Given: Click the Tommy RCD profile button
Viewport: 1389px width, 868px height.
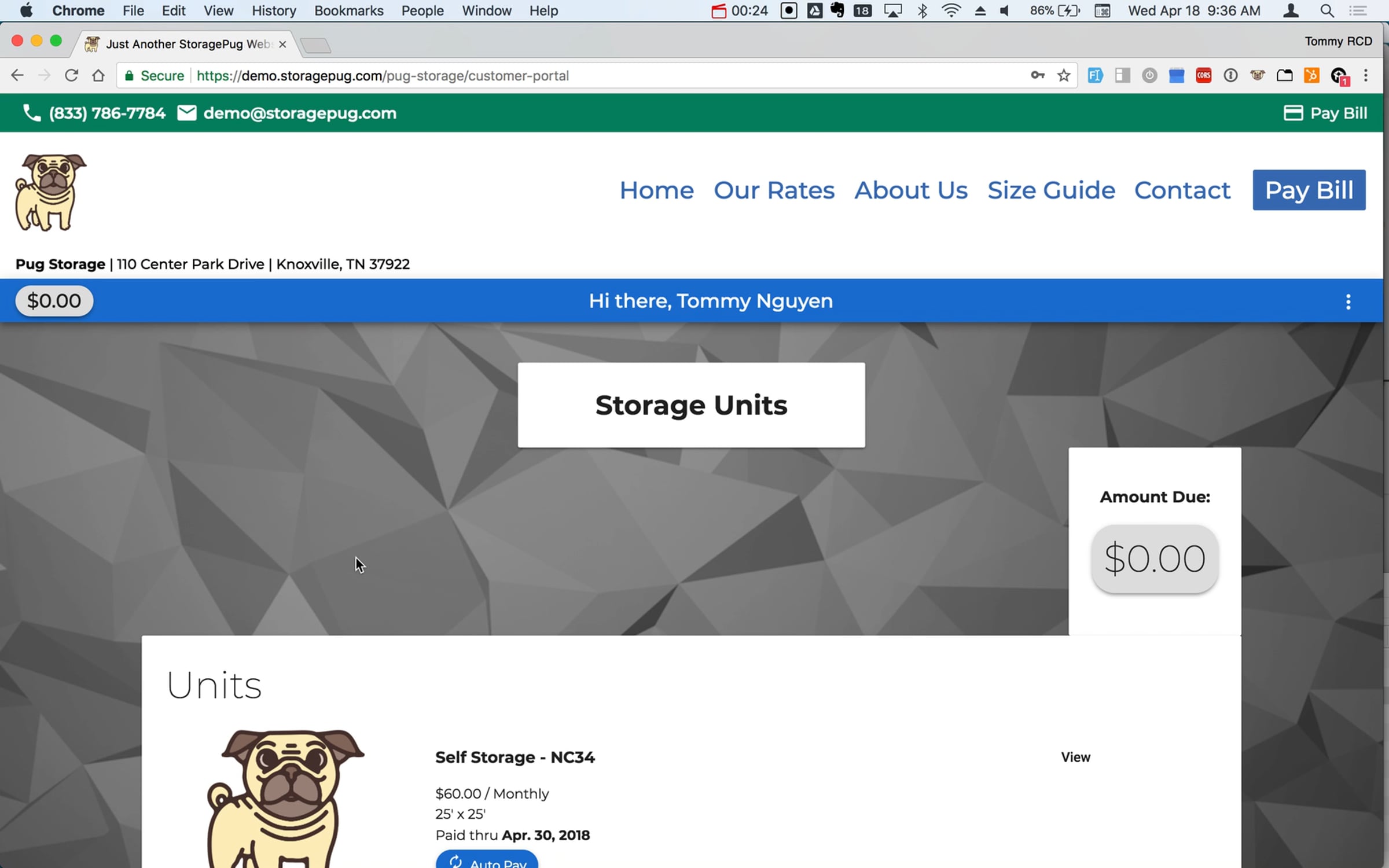Looking at the screenshot, I should pos(1338,41).
